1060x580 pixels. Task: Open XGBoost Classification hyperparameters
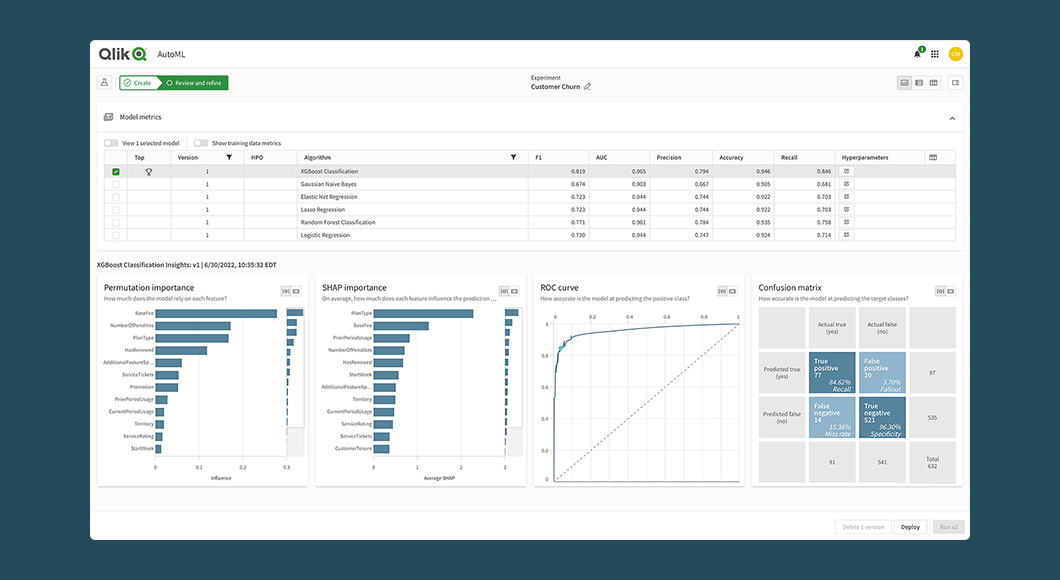pos(846,172)
